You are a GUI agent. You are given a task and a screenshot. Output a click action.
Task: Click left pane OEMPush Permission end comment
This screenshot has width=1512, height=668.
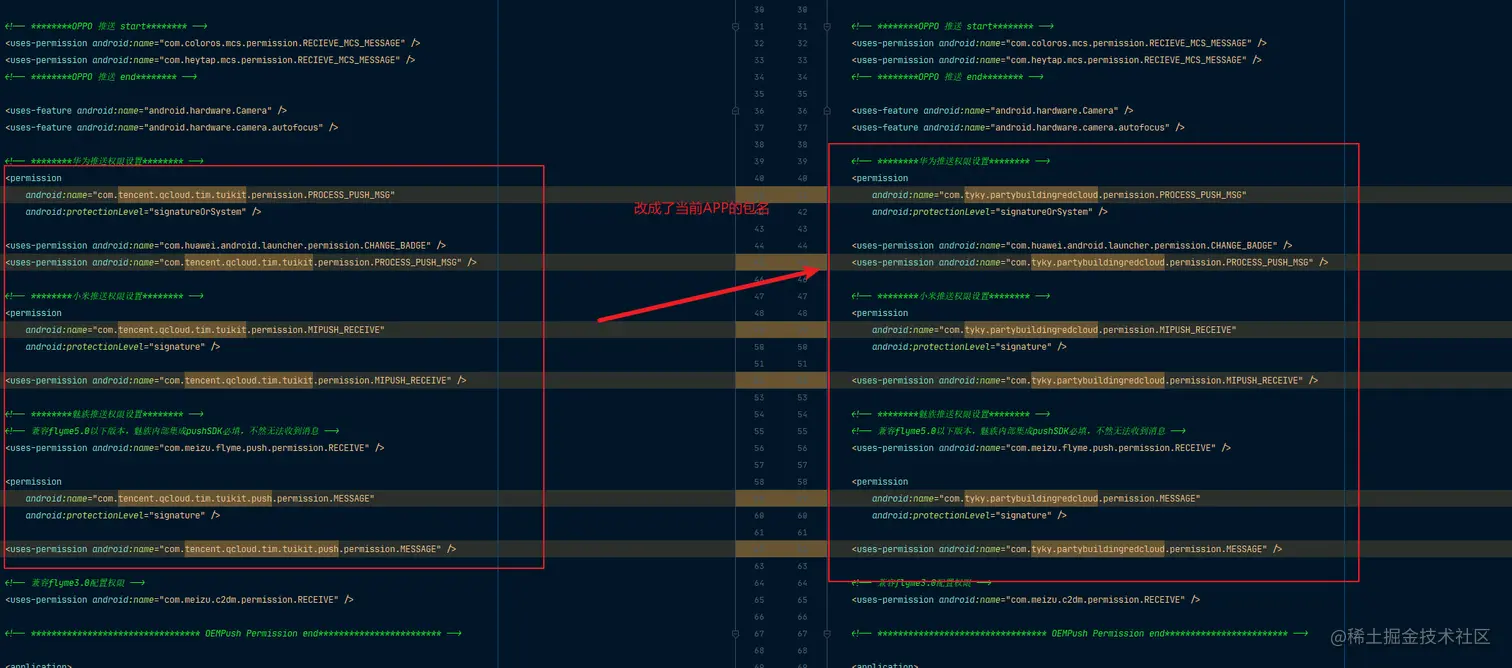[233, 633]
